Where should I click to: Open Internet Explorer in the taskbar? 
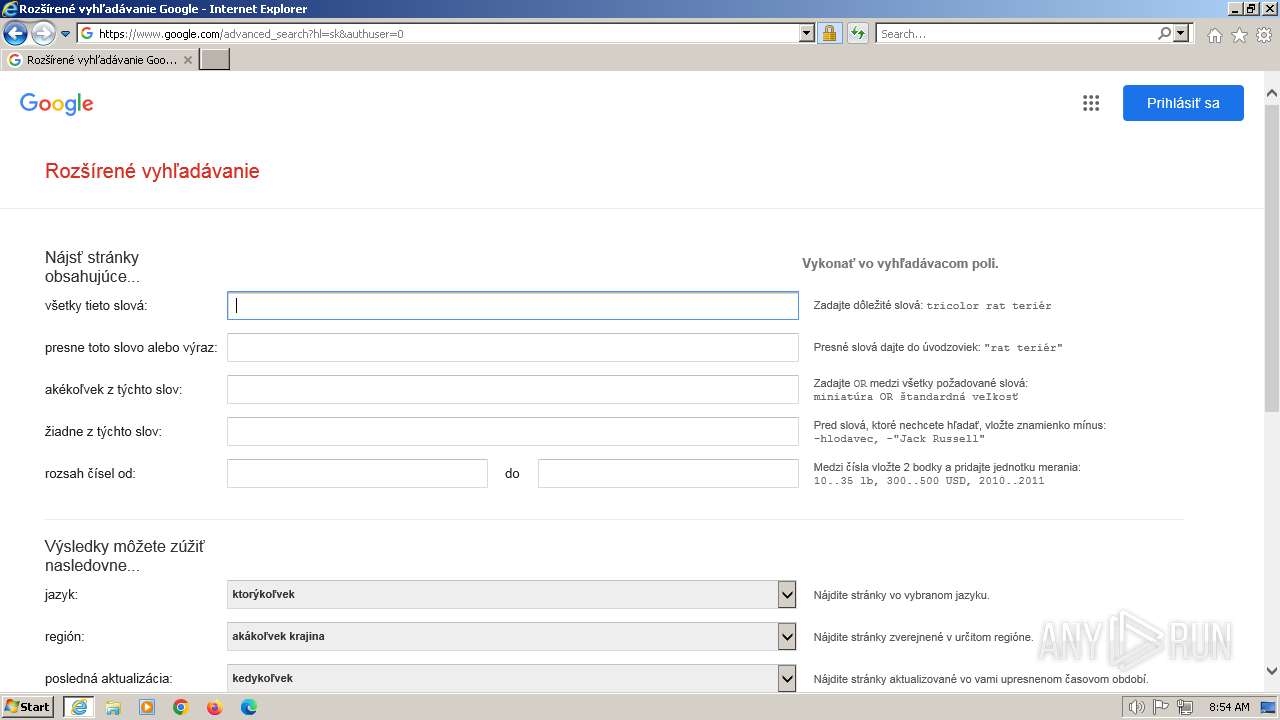click(x=79, y=707)
